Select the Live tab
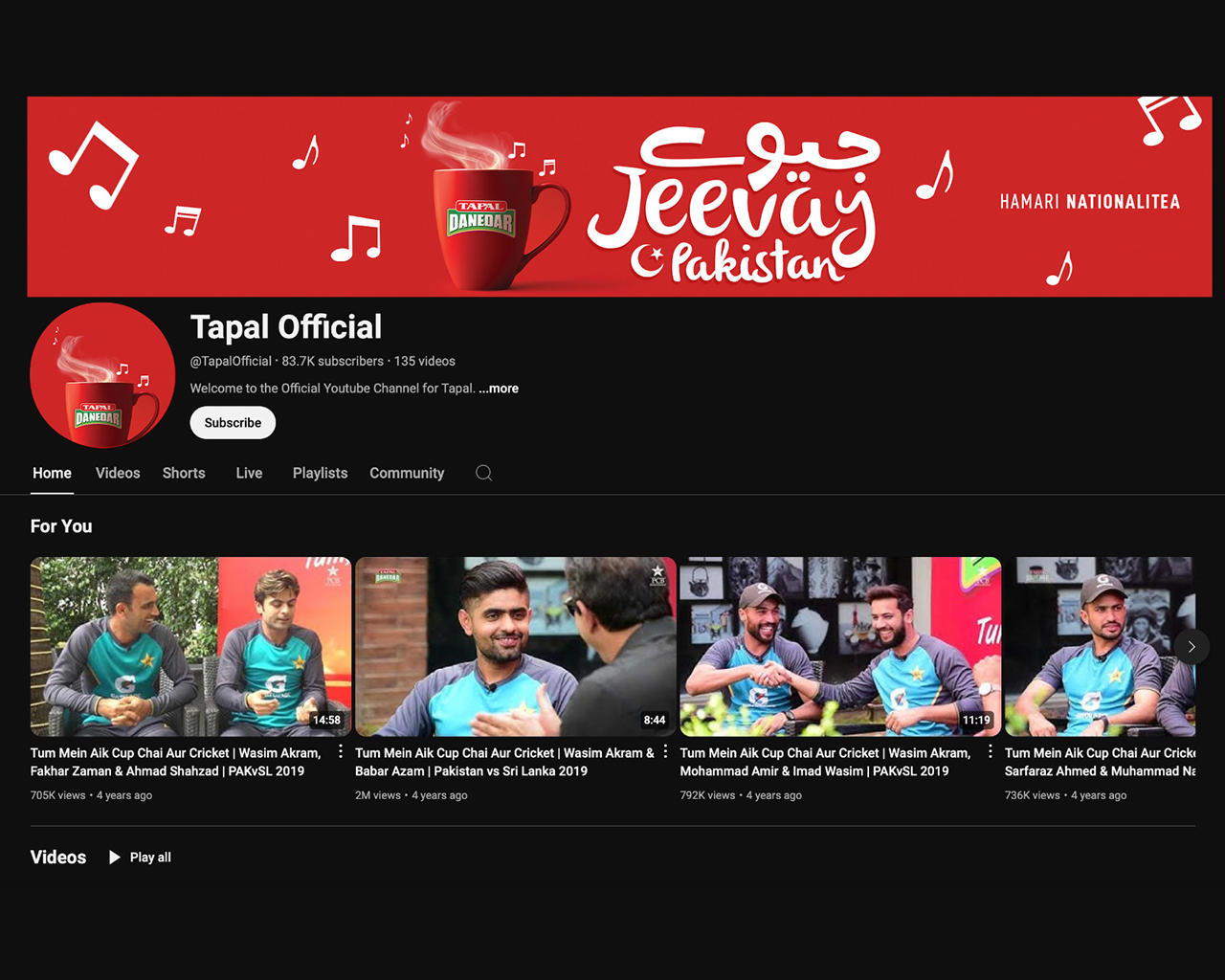The image size is (1225, 980). point(249,473)
